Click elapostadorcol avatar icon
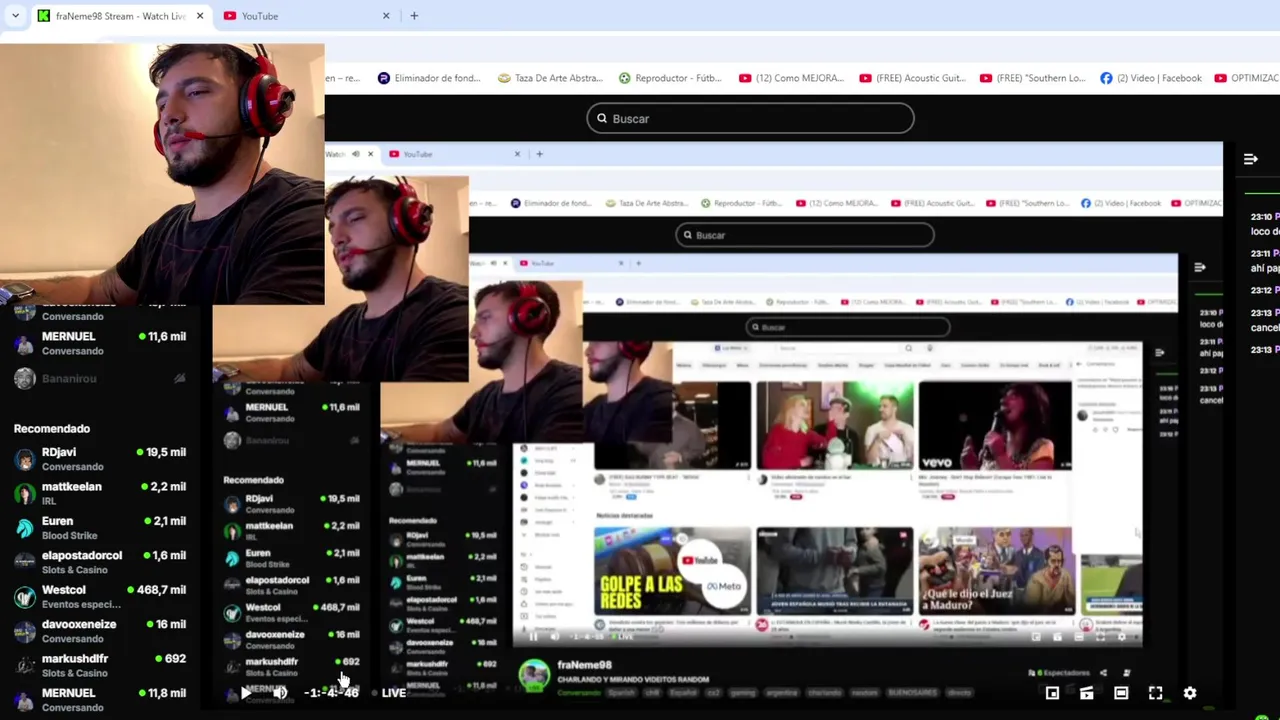 click(x=25, y=562)
